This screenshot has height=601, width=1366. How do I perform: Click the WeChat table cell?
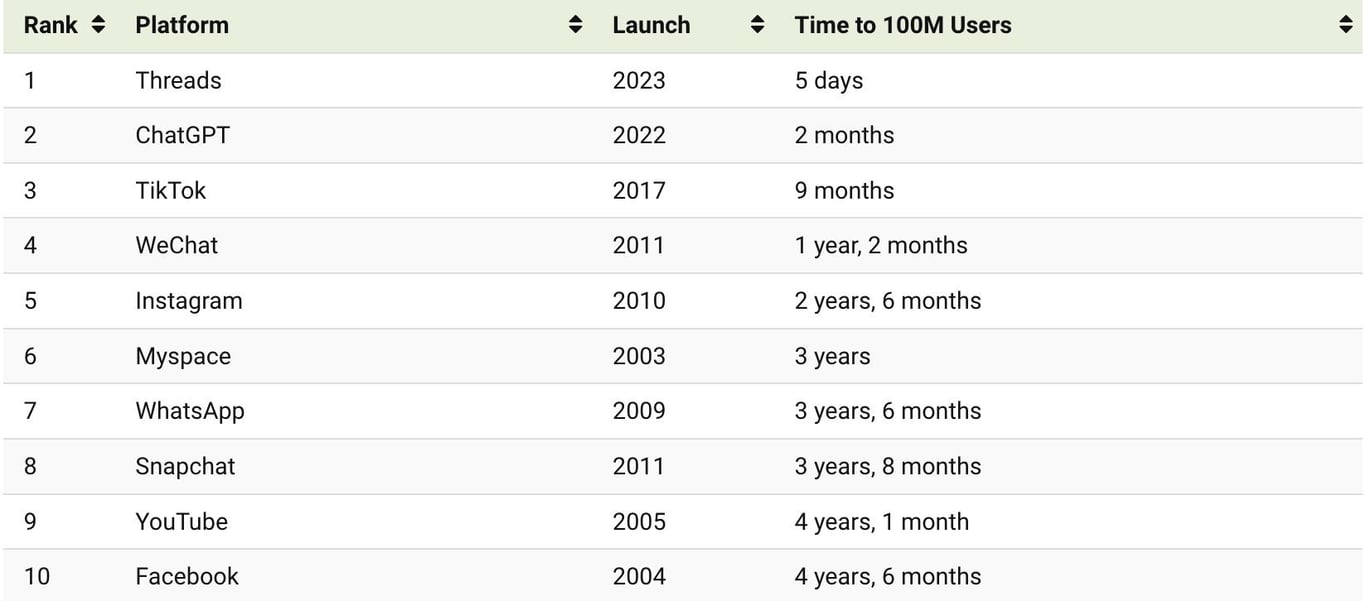[x=177, y=245]
